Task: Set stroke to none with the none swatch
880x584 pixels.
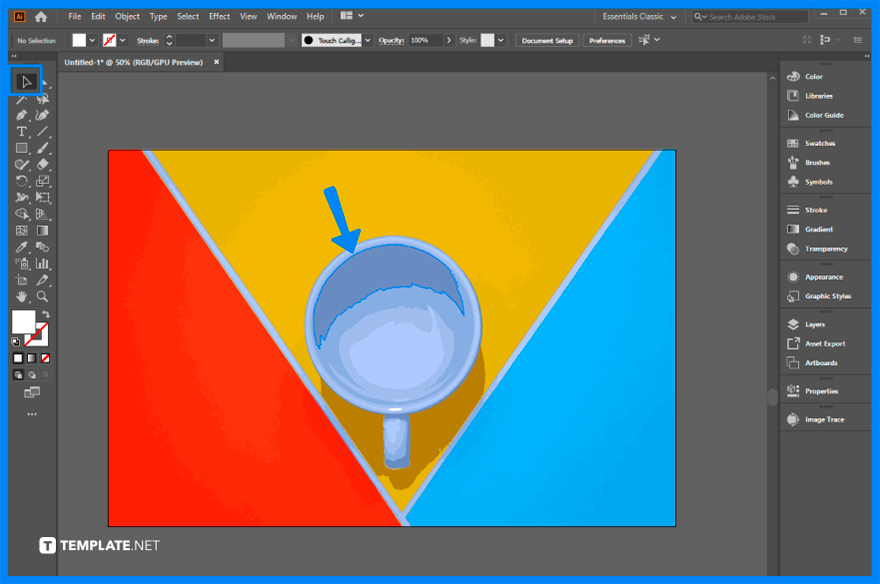Action: (x=46, y=357)
